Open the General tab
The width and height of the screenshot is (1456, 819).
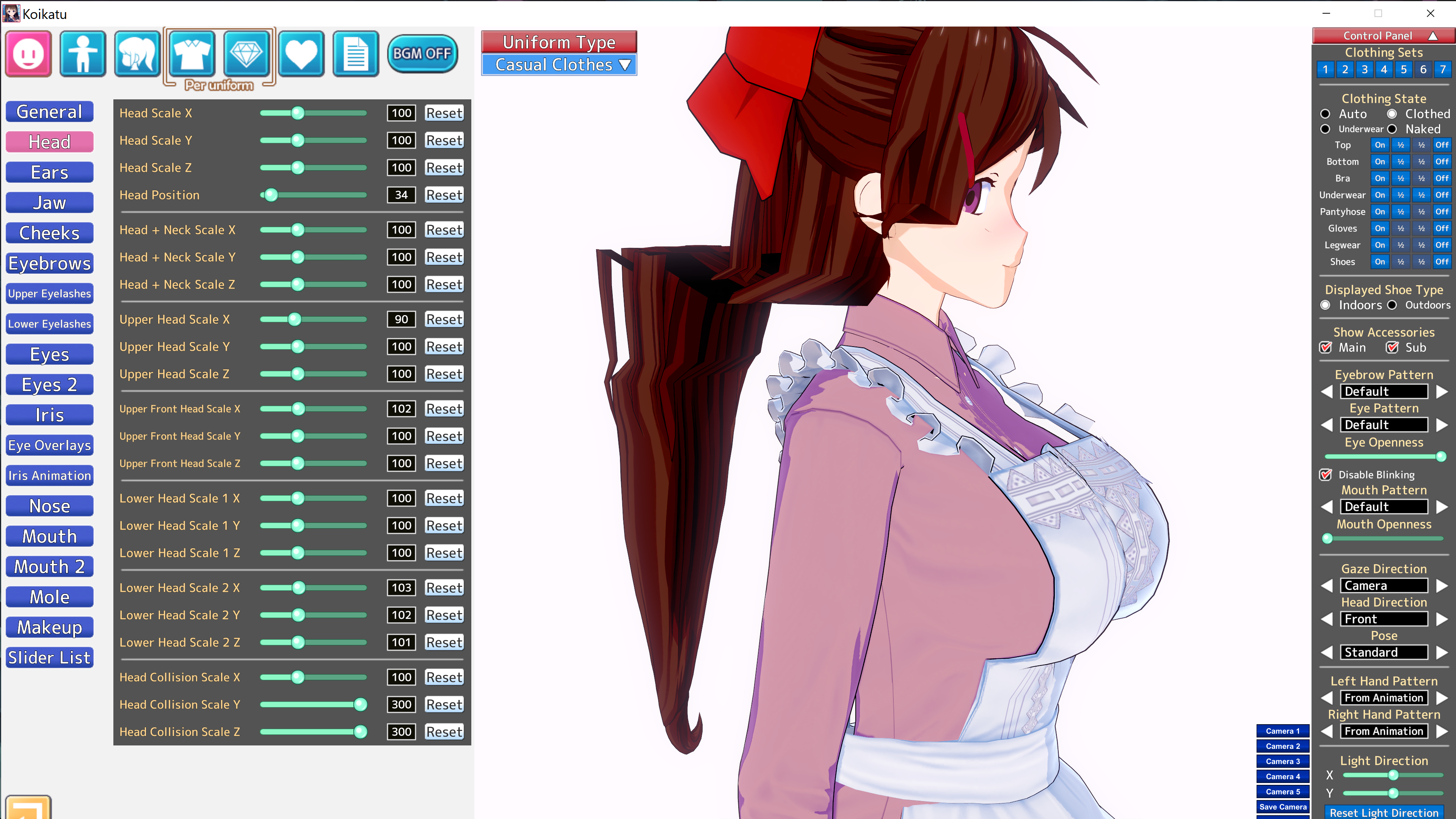pos(50,111)
